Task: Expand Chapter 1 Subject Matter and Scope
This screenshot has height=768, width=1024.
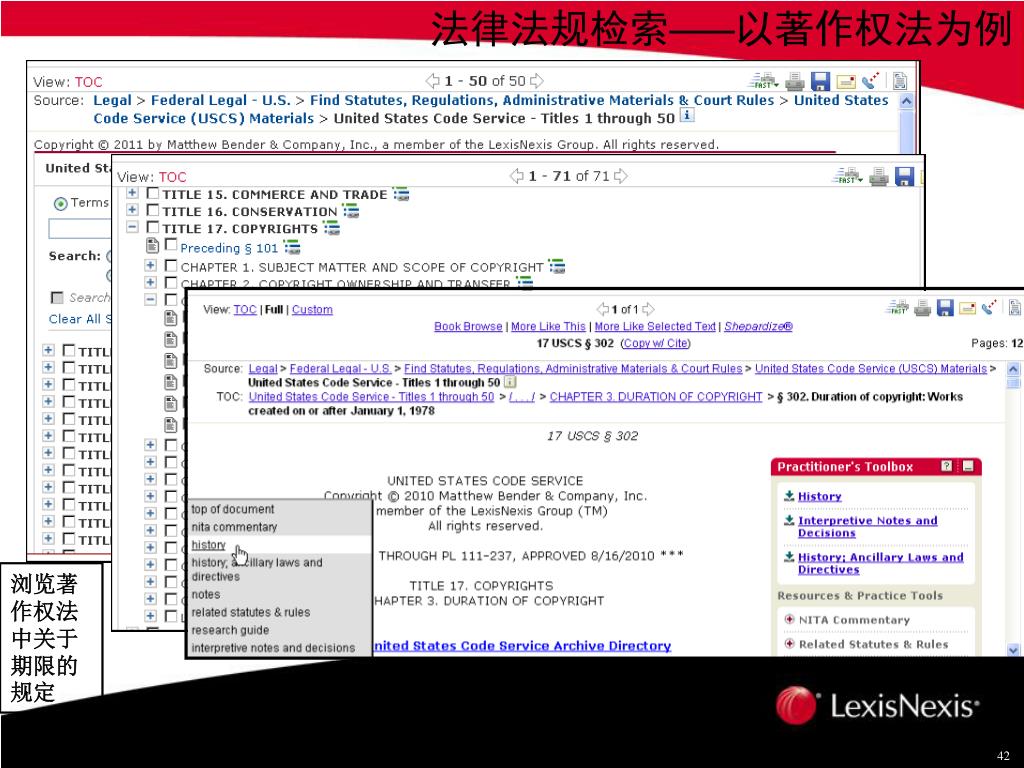Action: tap(150, 265)
